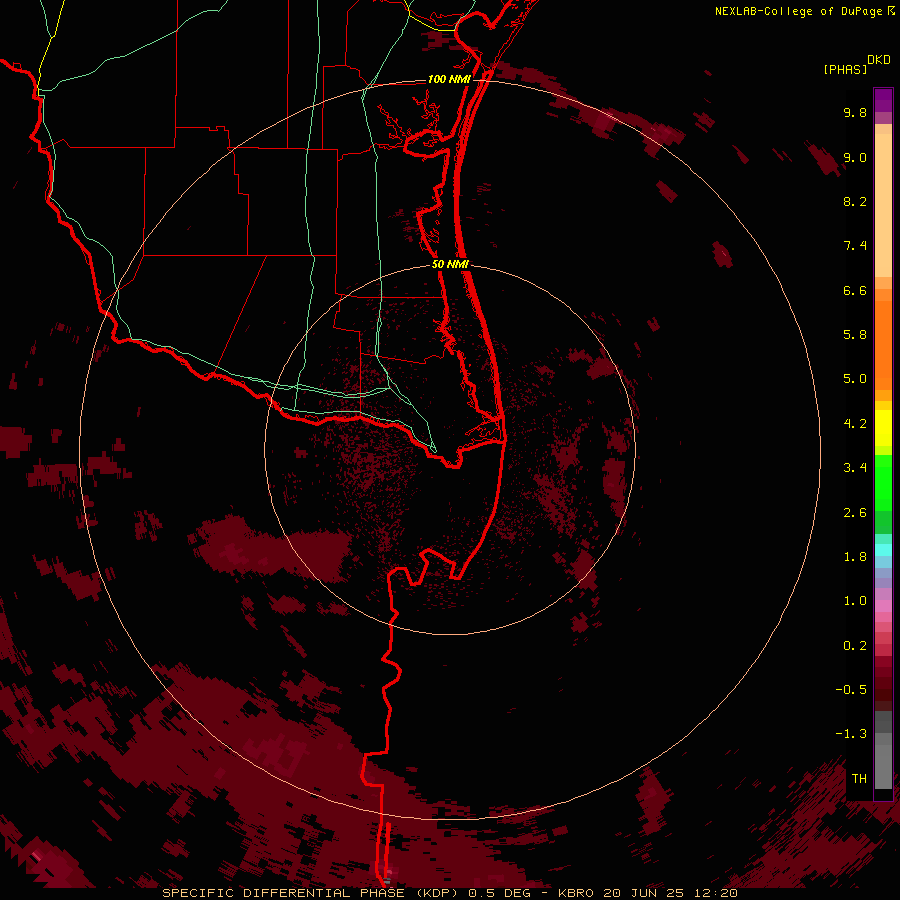Click the 100 NMI range ring label

(x=449, y=79)
